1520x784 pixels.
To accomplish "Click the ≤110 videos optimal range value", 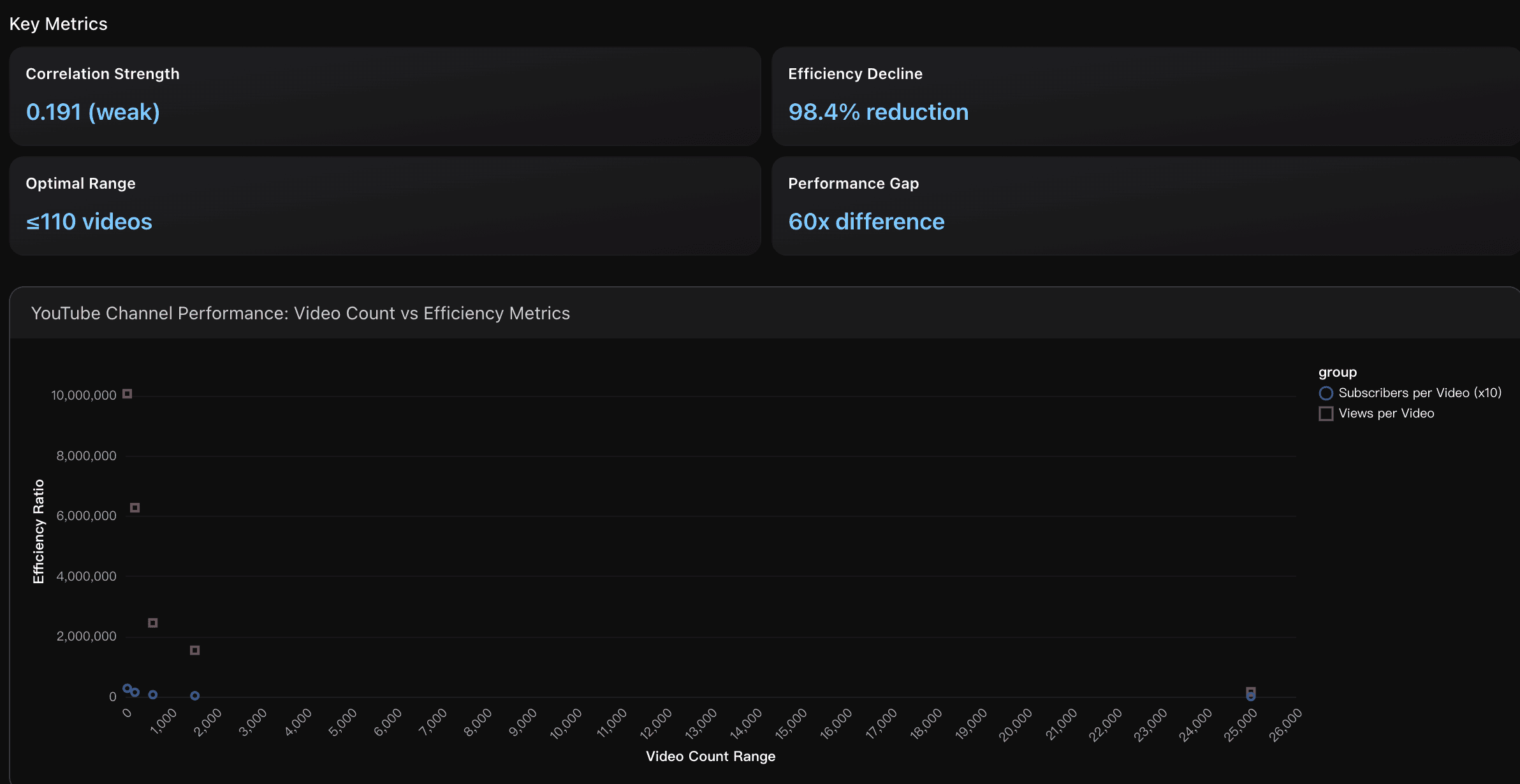I will [x=89, y=221].
